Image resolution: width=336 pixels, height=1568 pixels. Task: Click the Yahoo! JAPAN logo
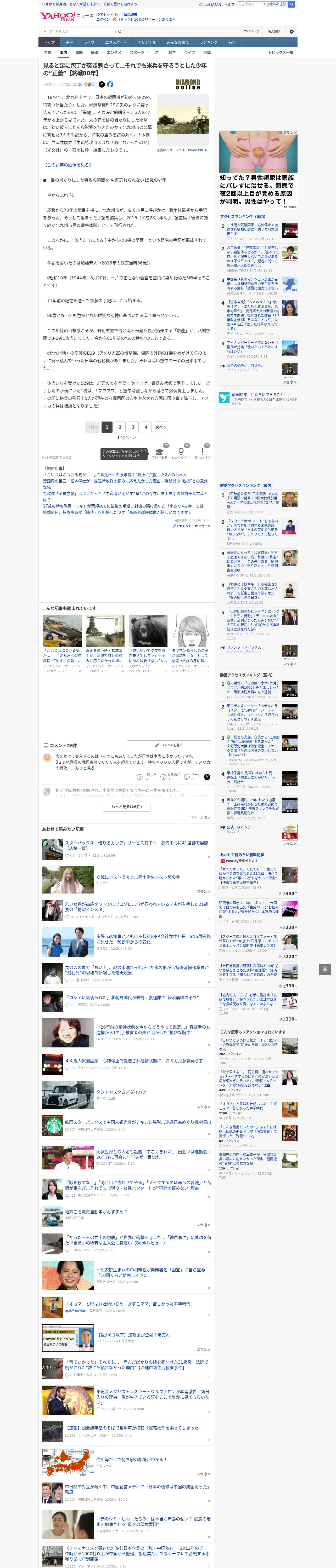click(x=58, y=16)
